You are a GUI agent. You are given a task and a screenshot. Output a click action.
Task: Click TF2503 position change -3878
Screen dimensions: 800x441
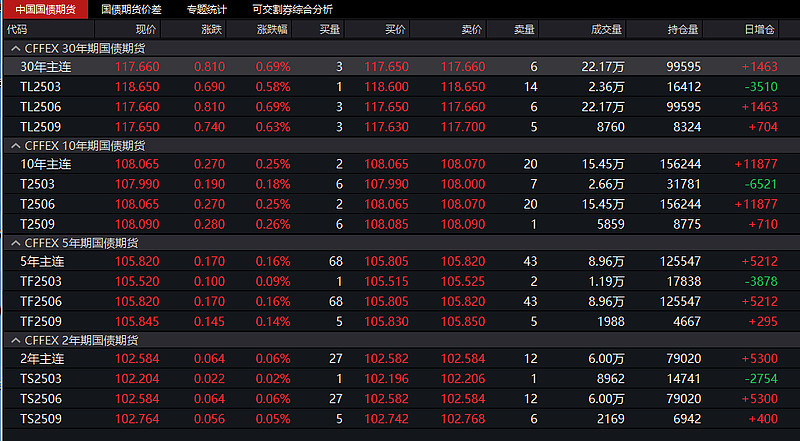click(761, 281)
